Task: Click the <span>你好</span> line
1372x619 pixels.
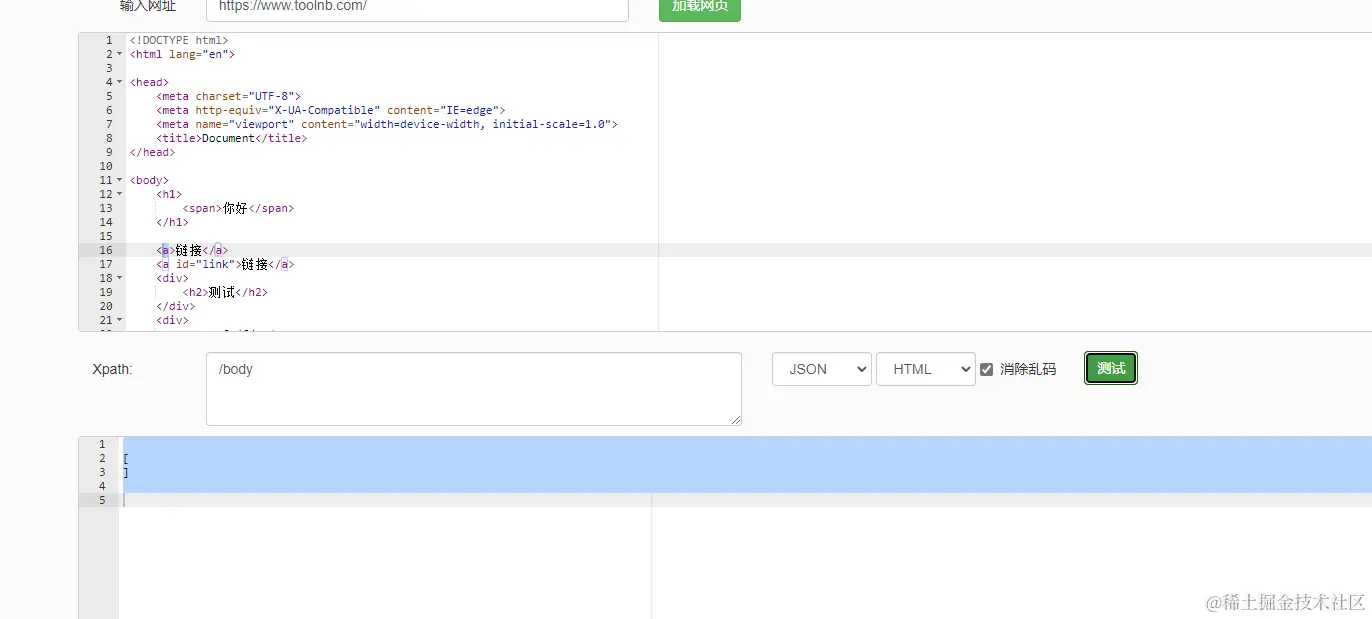Action: (x=238, y=208)
